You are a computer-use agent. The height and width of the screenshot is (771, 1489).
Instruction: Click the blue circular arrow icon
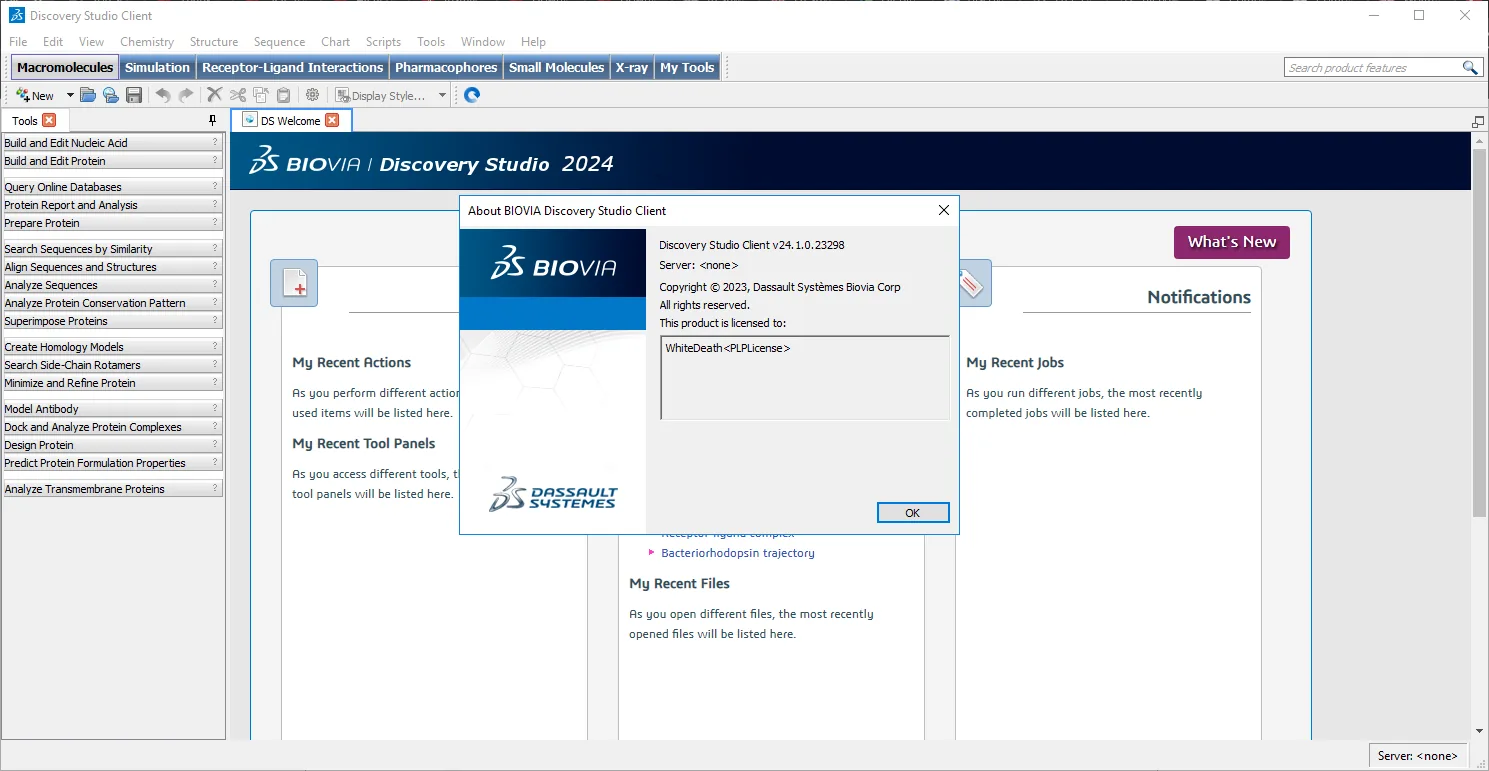(472, 95)
